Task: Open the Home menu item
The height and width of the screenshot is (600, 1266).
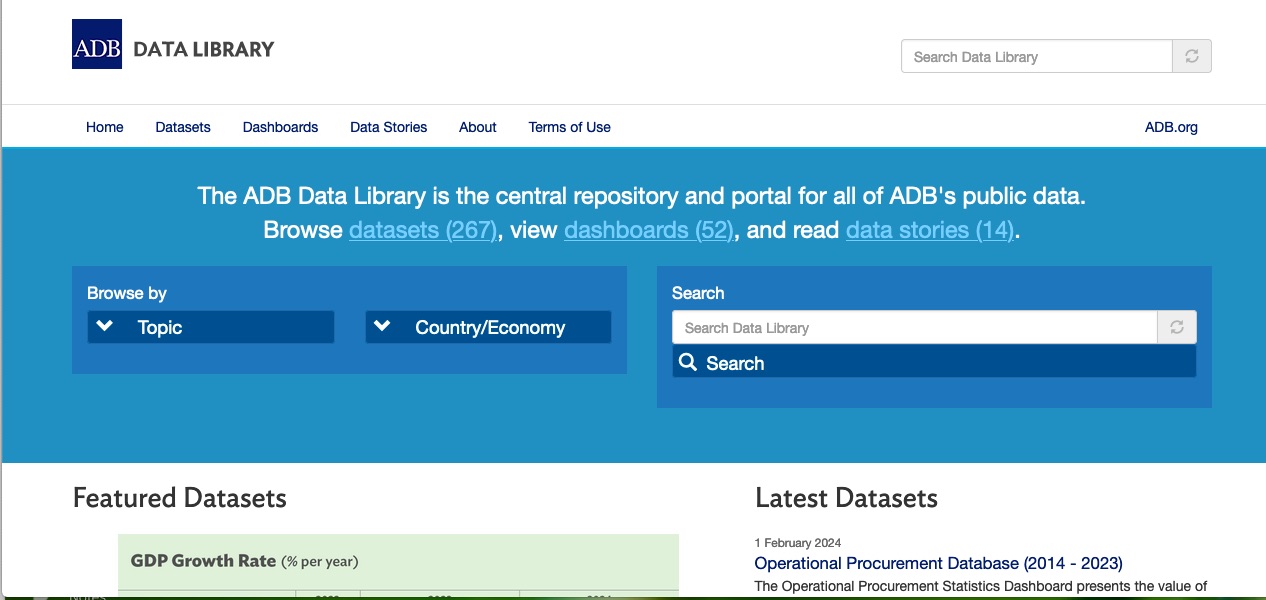Action: [105, 127]
